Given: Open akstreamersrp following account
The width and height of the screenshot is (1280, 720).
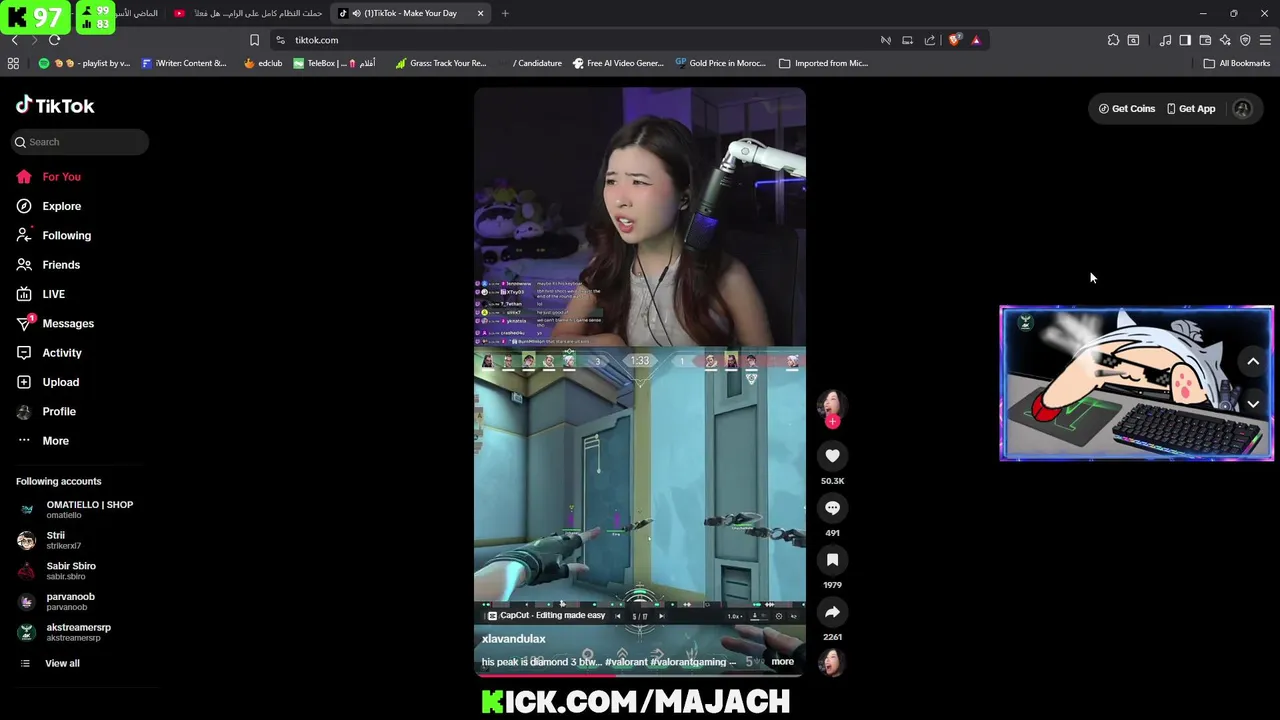Looking at the screenshot, I should [64, 632].
